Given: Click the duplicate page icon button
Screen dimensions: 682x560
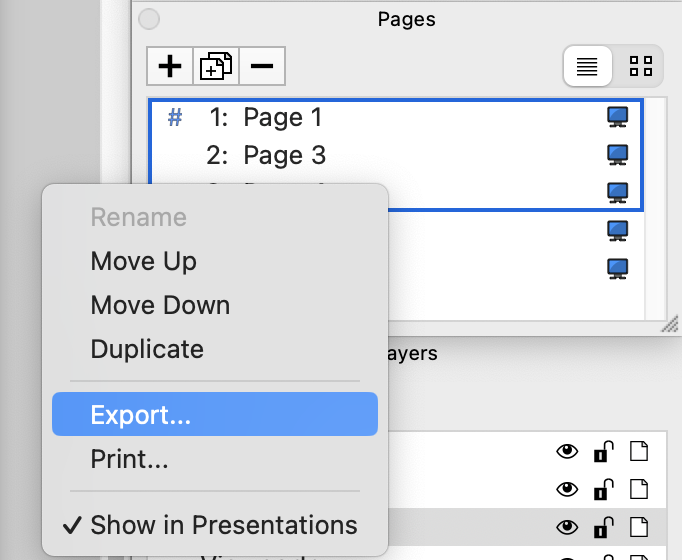Looking at the screenshot, I should (x=216, y=66).
